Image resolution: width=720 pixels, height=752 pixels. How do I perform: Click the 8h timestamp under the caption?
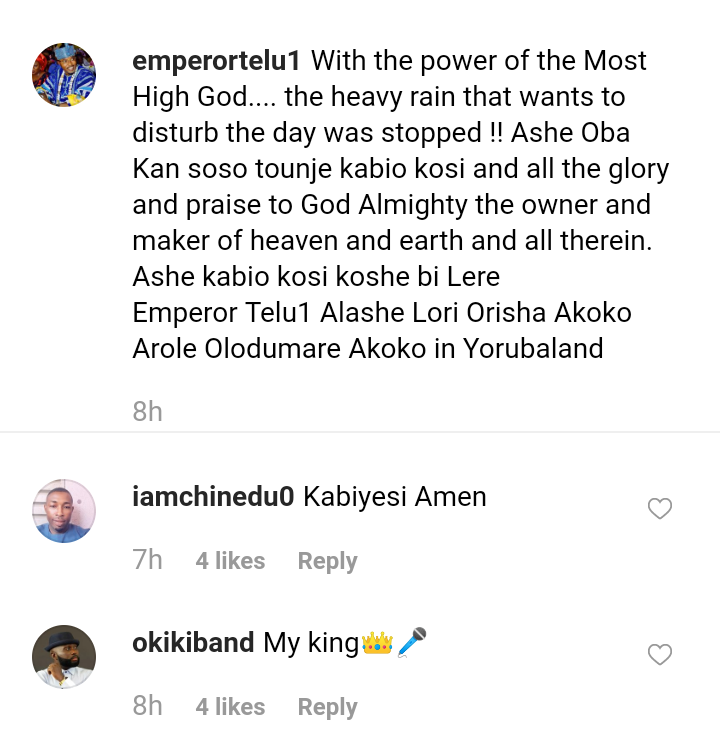147,411
